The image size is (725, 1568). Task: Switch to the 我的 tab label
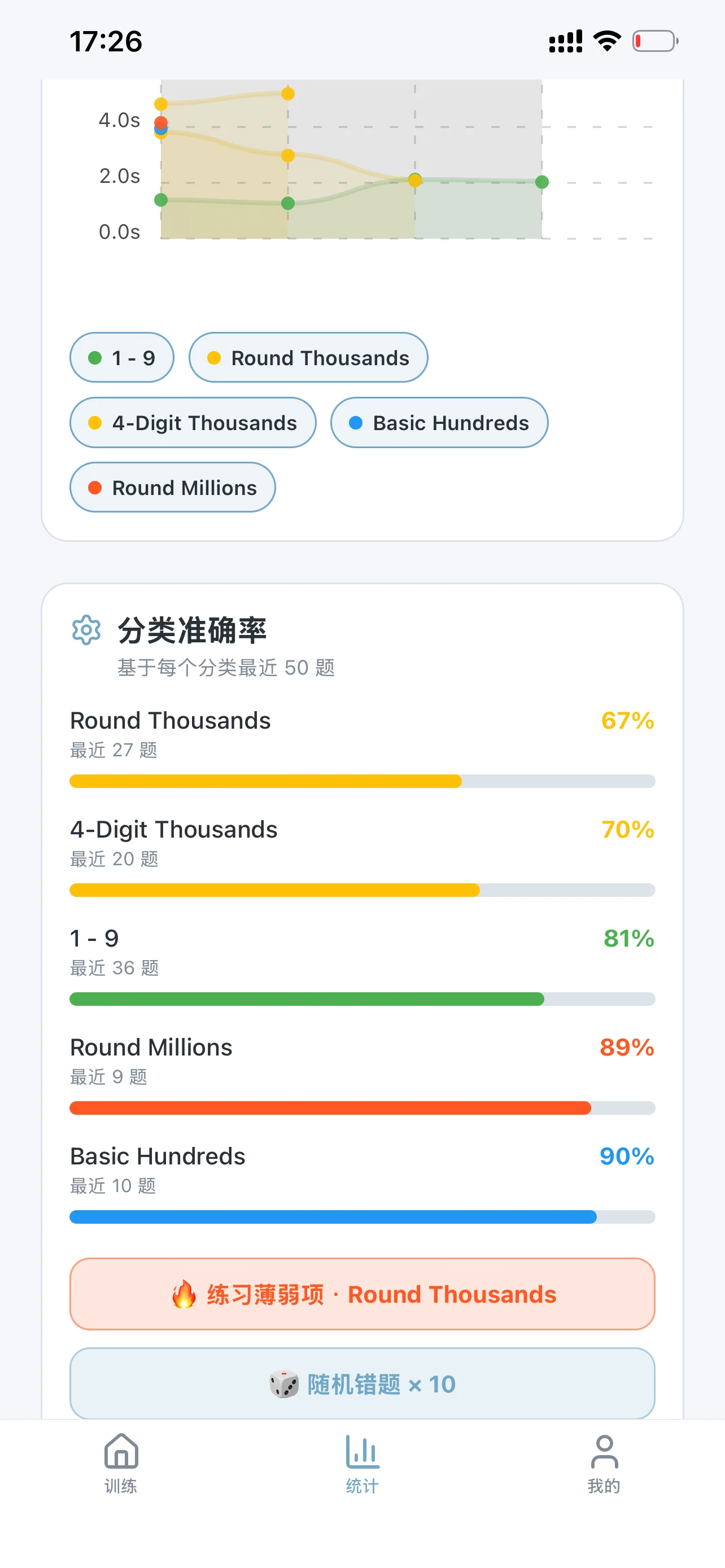tap(604, 1486)
